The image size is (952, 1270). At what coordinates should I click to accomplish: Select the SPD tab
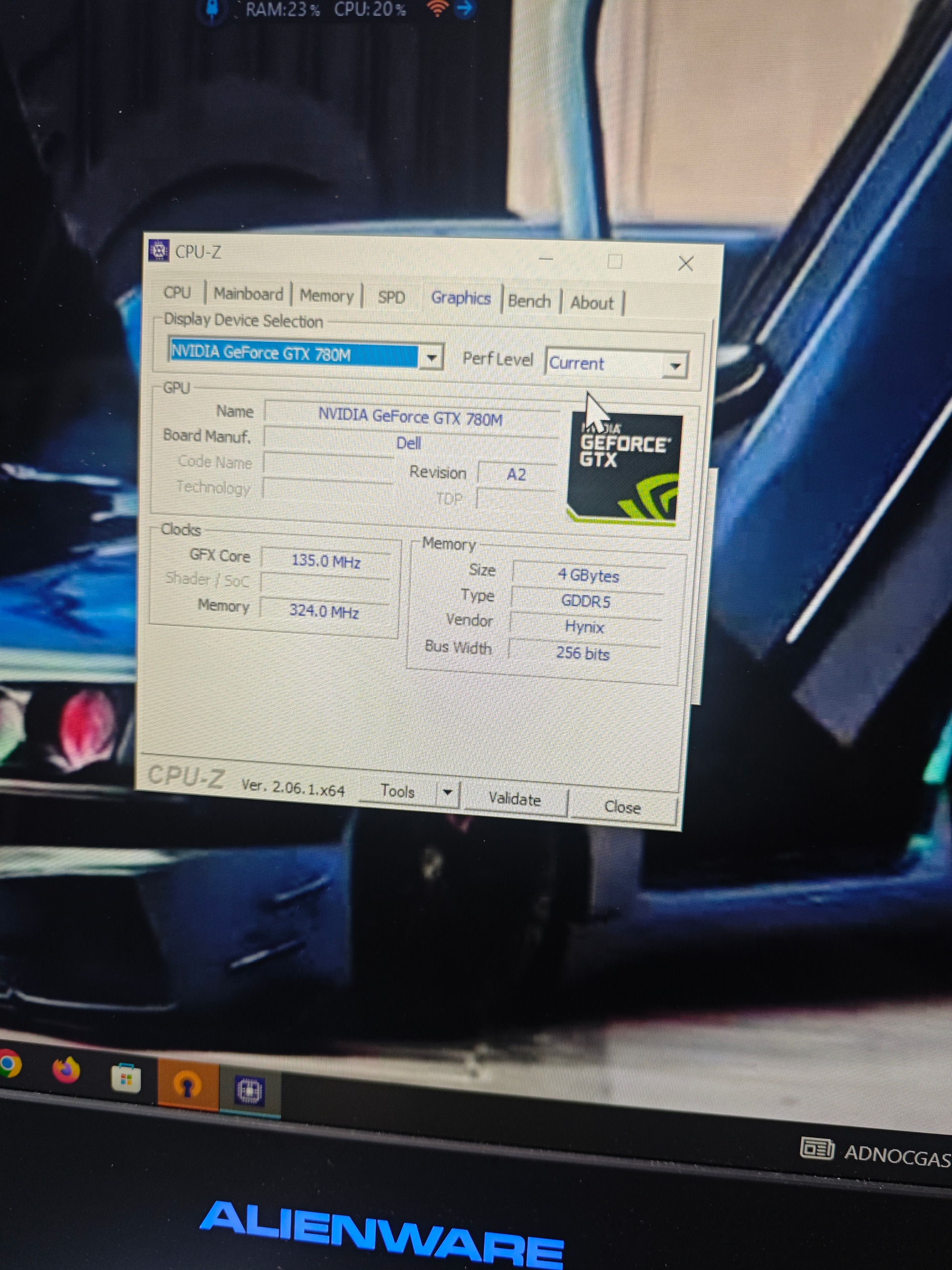point(391,297)
